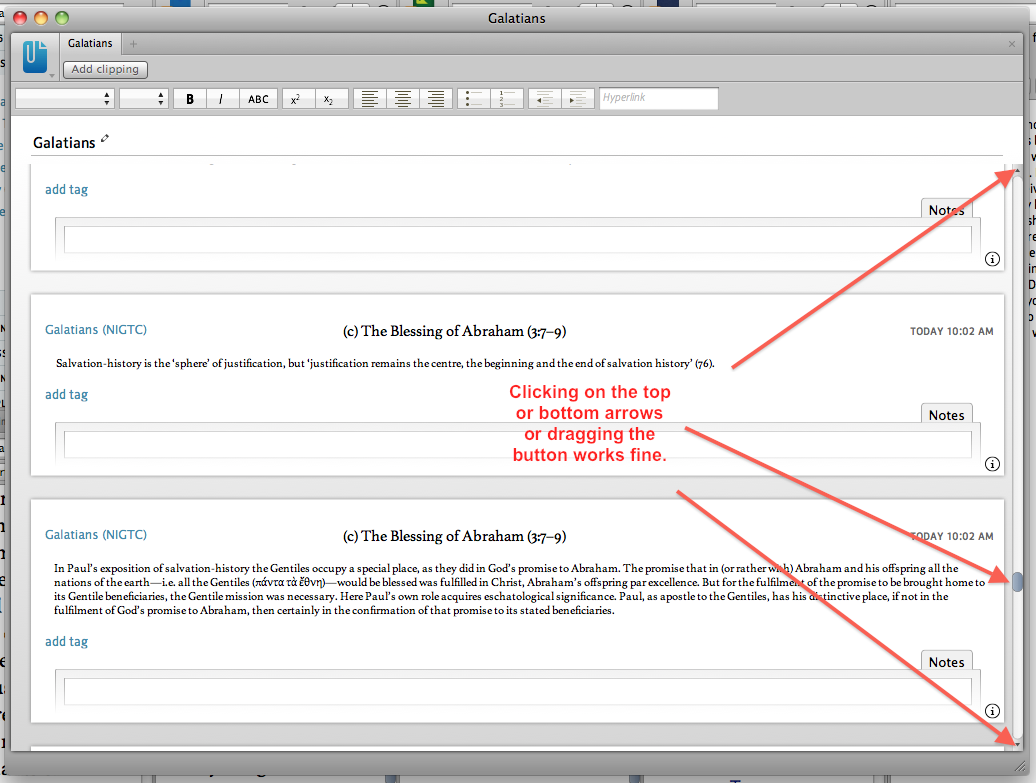Toggle bold formatting in the toolbar

[x=190, y=99]
